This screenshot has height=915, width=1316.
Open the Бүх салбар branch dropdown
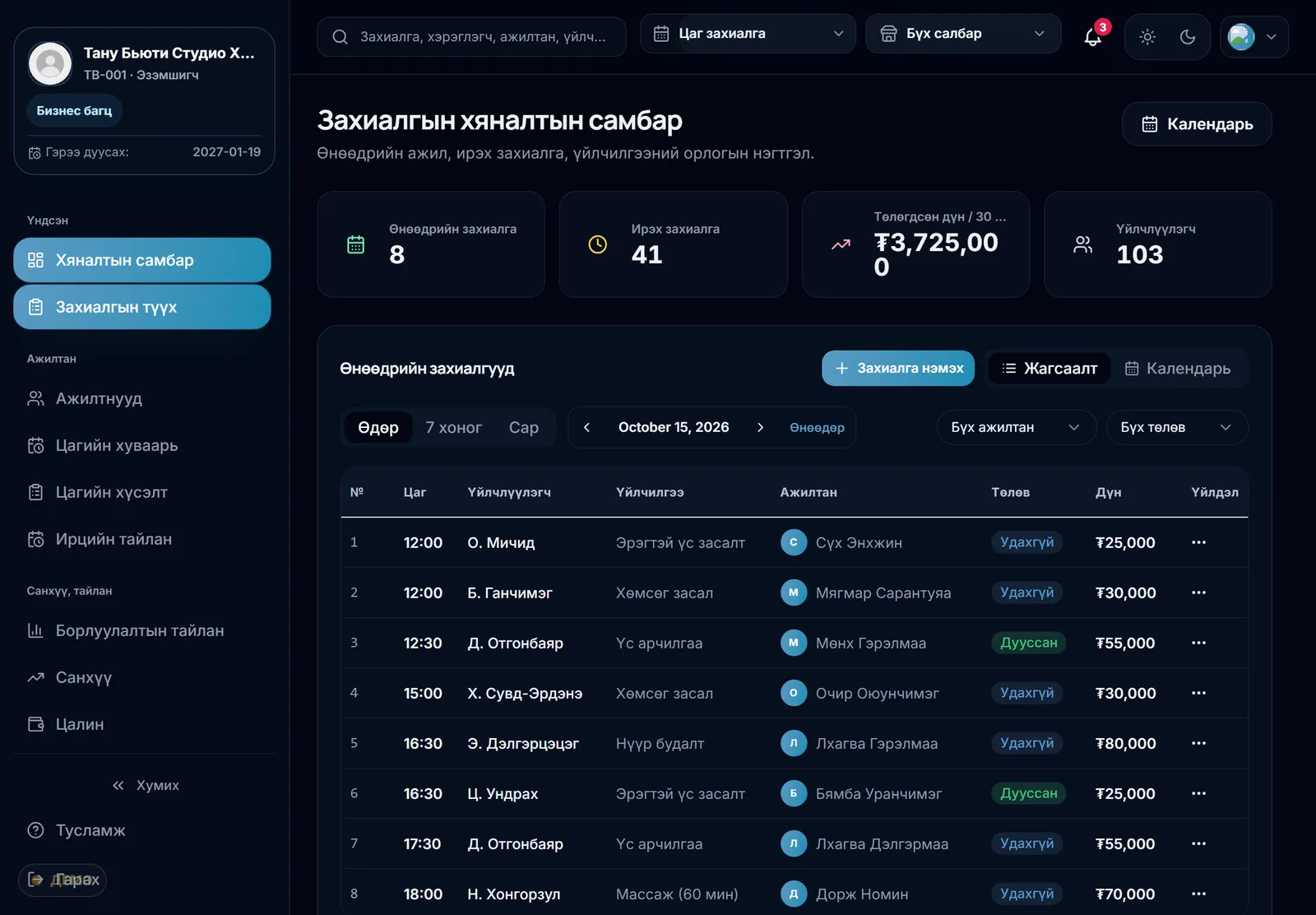[963, 34]
